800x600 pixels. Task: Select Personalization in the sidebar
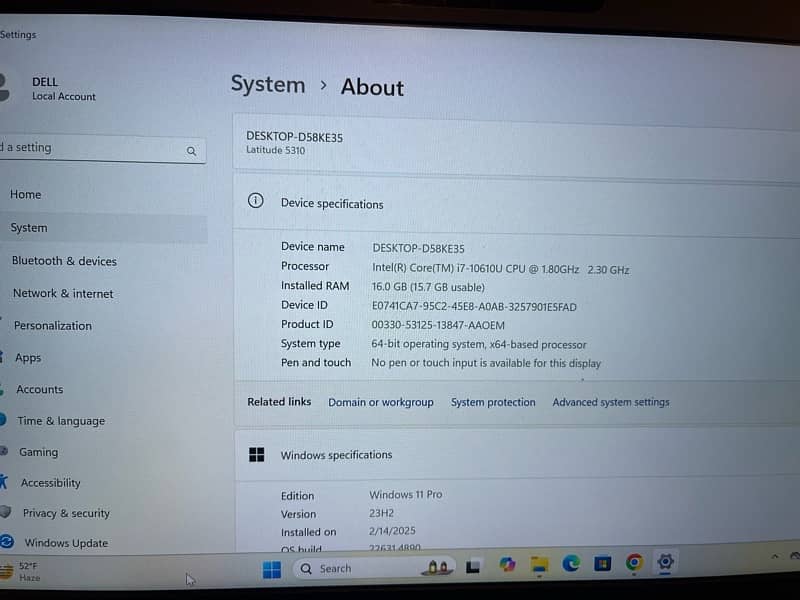pyautogui.click(x=53, y=325)
